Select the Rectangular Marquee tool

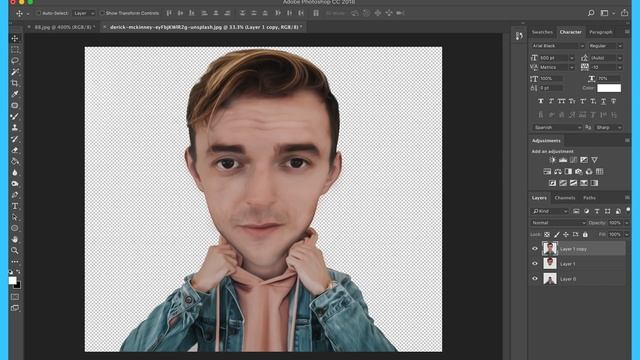coord(15,49)
